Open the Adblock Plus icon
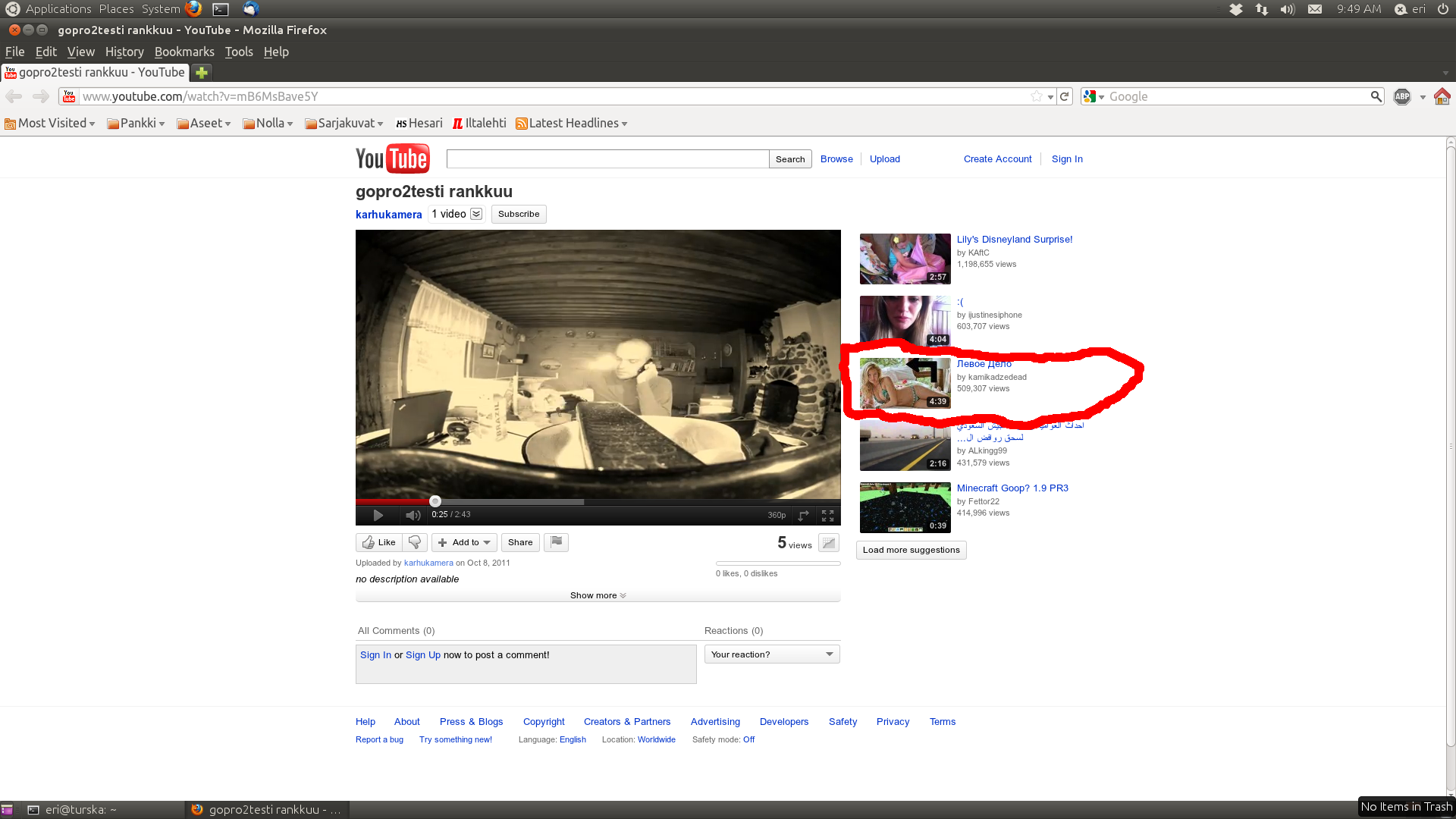 (x=1402, y=96)
